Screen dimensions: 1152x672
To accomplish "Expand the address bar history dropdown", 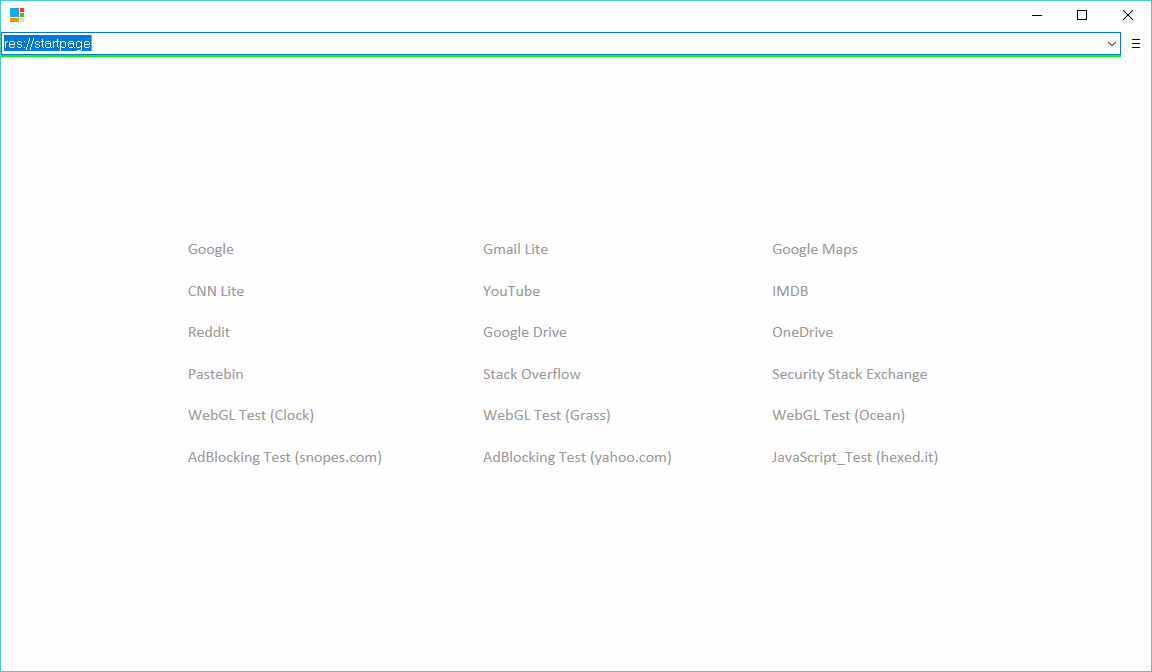I will click(x=1112, y=44).
